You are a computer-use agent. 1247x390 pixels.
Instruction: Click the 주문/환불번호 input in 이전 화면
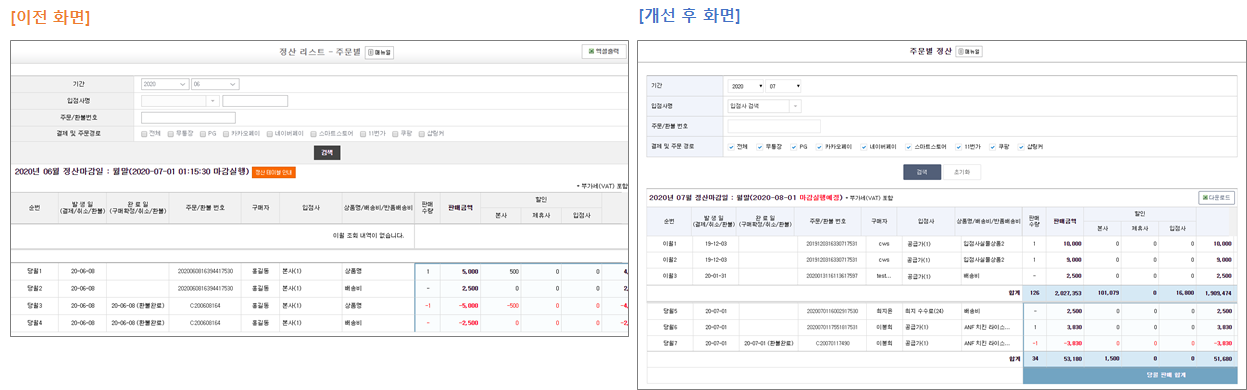188,117
